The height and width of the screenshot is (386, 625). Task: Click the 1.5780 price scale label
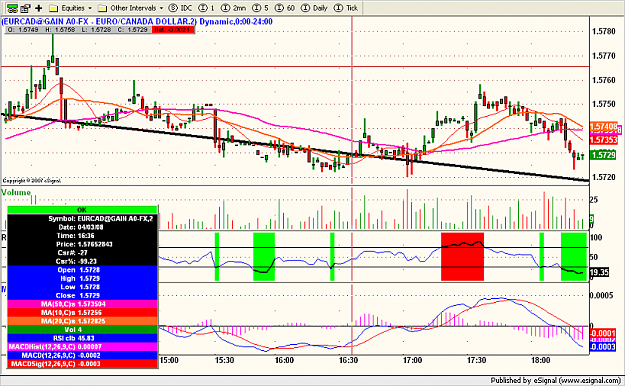pyautogui.click(x=603, y=31)
